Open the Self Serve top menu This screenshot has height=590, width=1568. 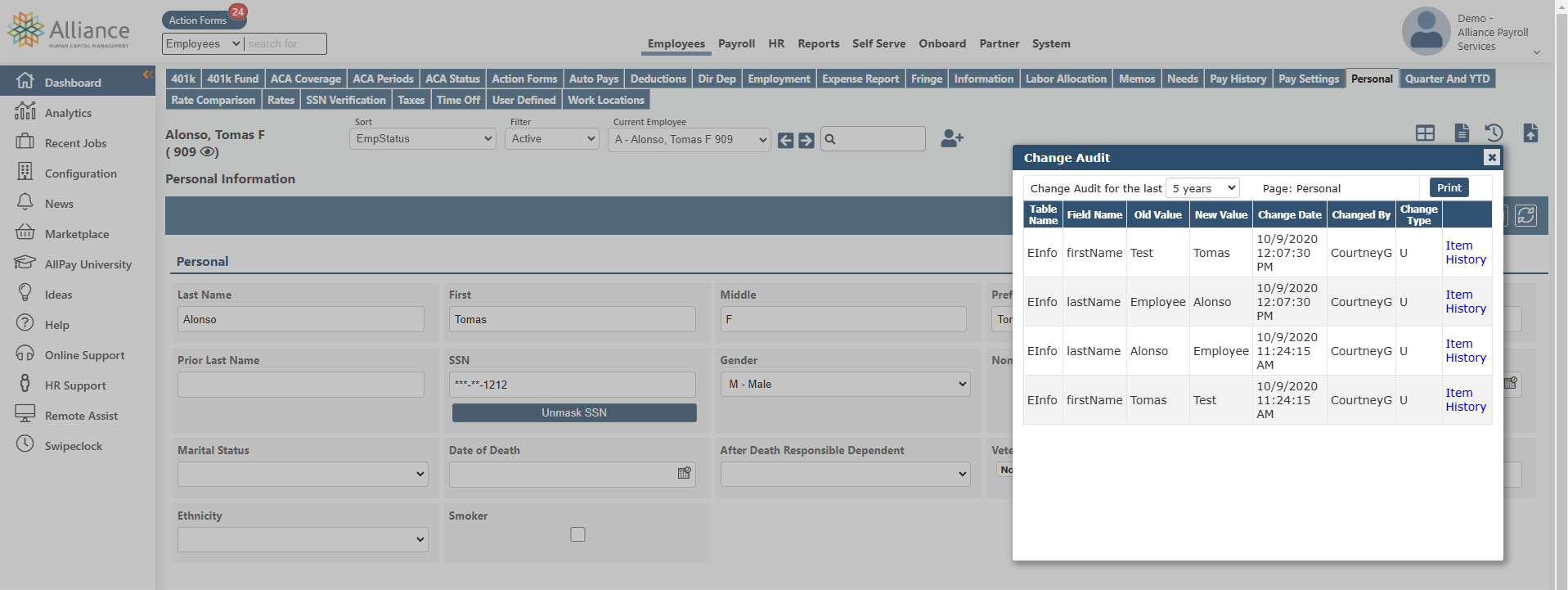click(x=878, y=44)
